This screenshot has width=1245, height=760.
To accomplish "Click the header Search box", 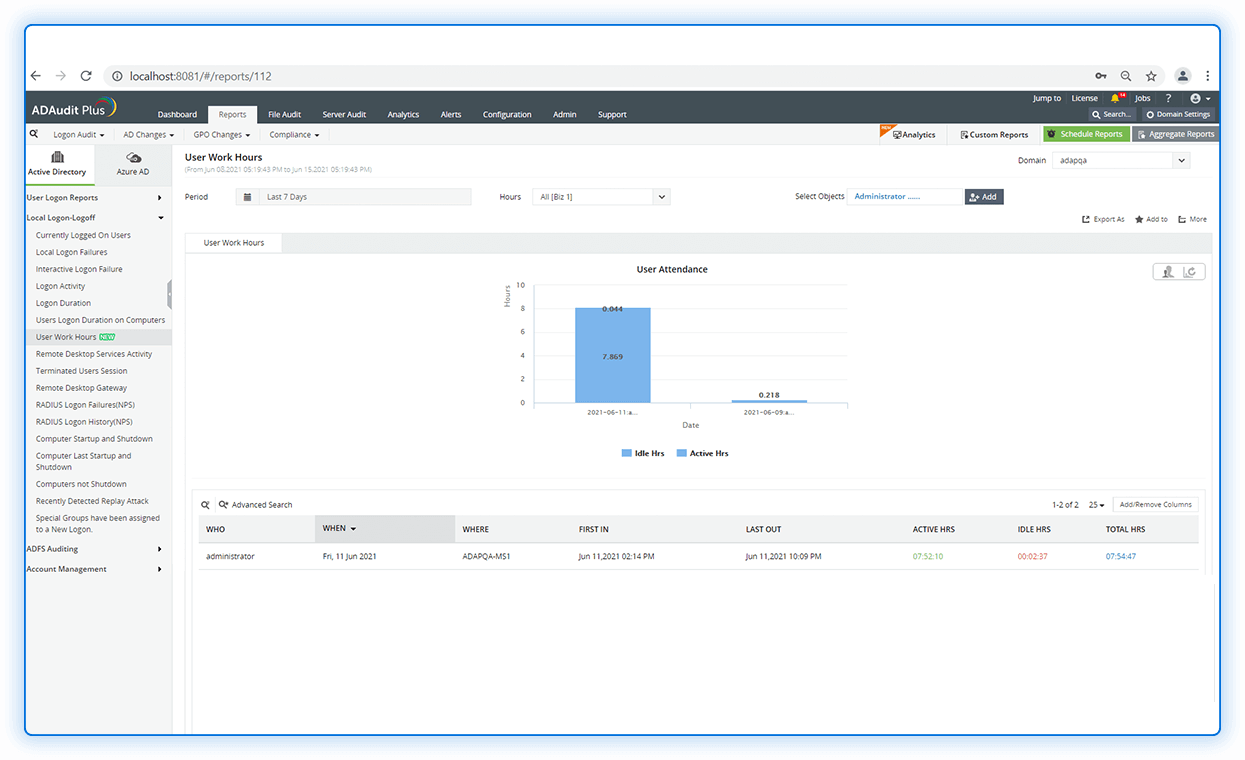I will pos(1113,115).
